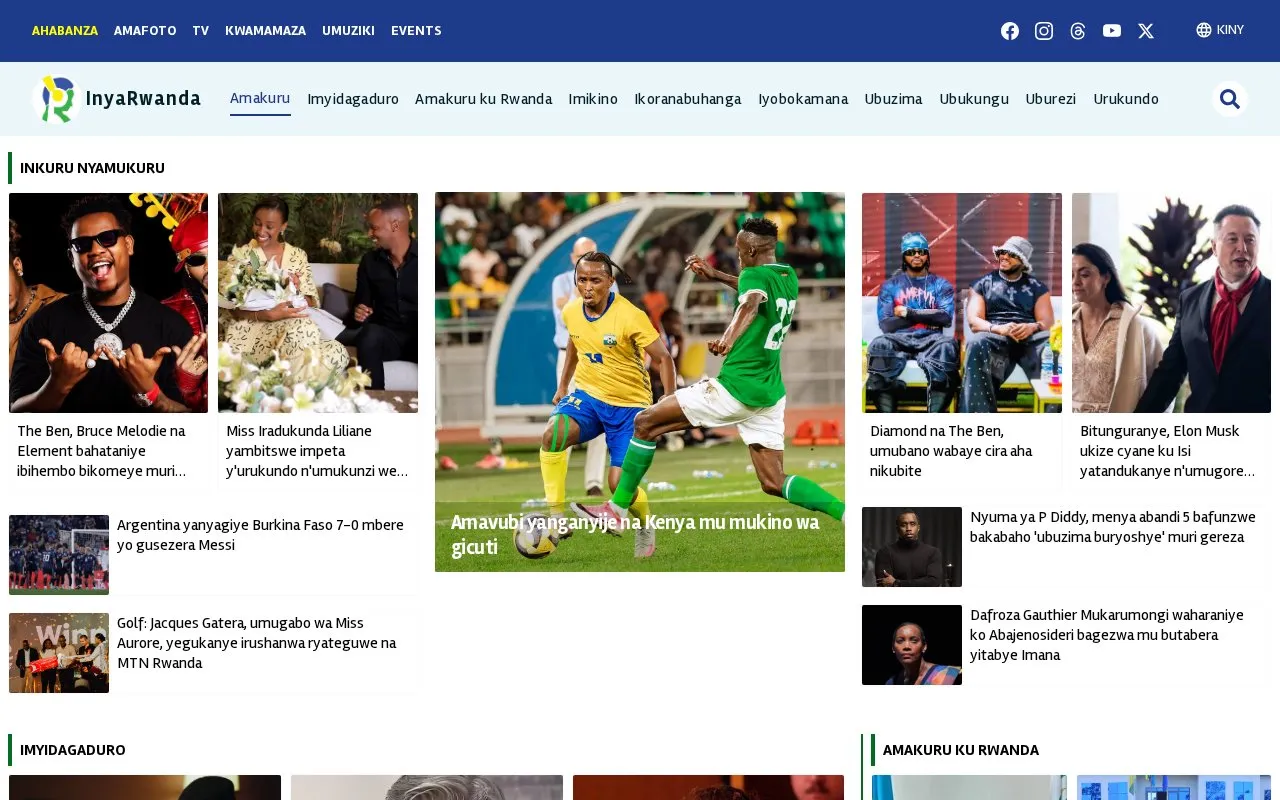The width and height of the screenshot is (1280, 800).
Task: Open Miss Iradukunda Liliane article photo
Action: pyautogui.click(x=318, y=303)
